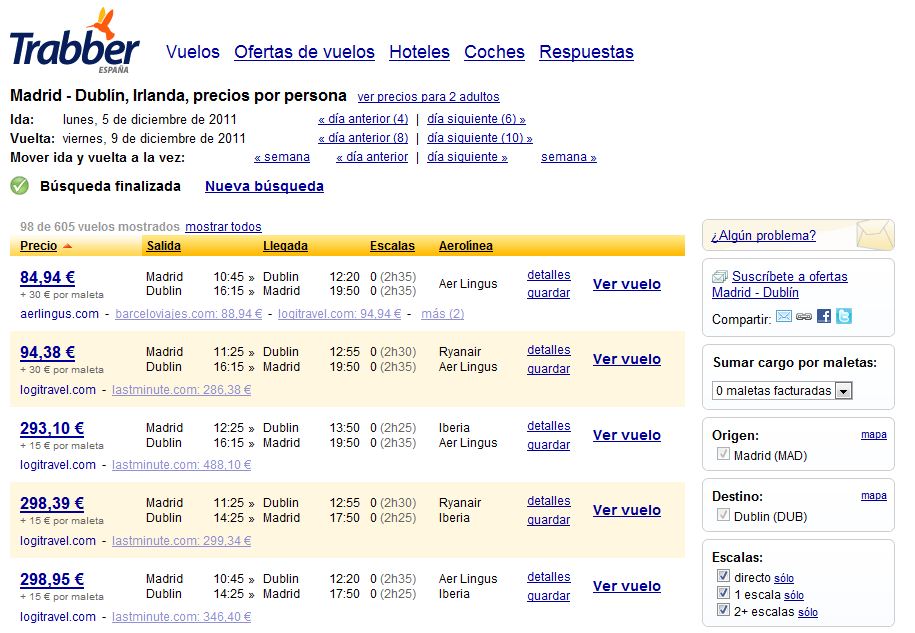The height and width of the screenshot is (633, 915).
Task: Move outbound to día siguiente (6)
Action: click(476, 119)
